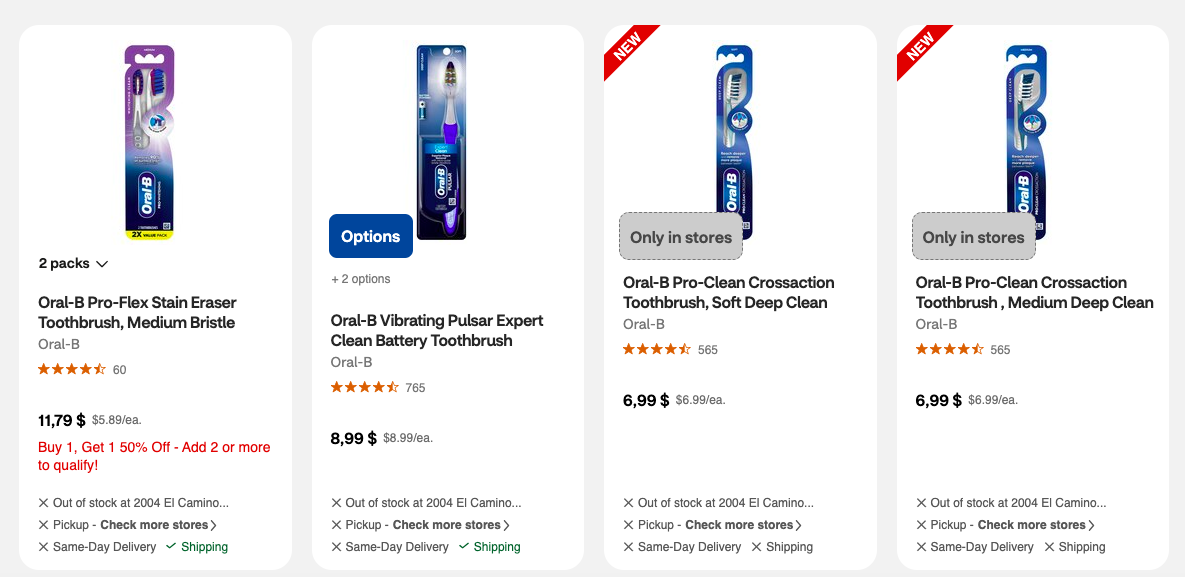Screen dimensions: 1185x577
Task: Open Oral-B Pro-Flex Stain Eraser title link
Action: pos(137,312)
